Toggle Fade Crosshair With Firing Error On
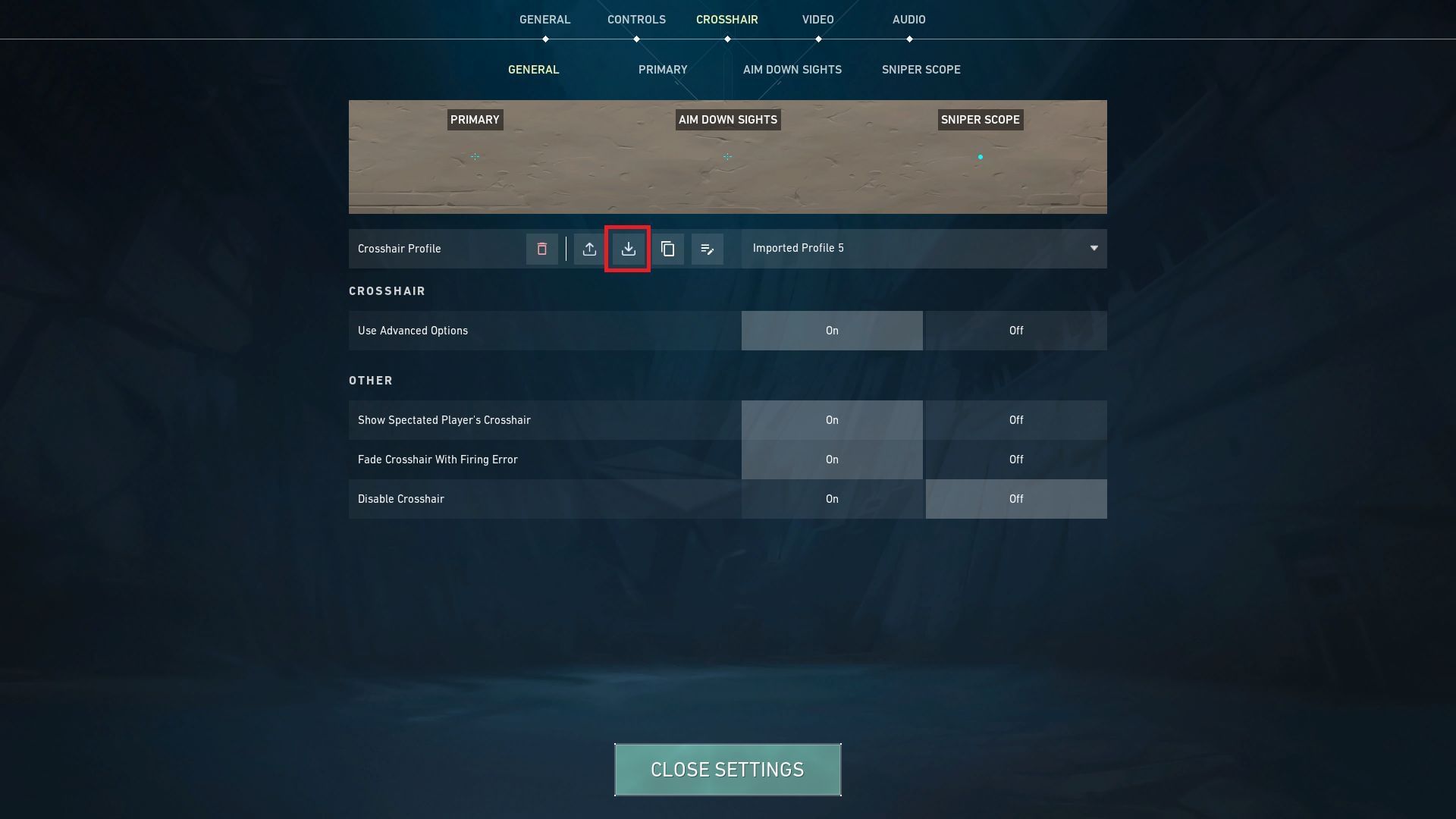Screen dimensions: 1456x819 click(x=832, y=459)
